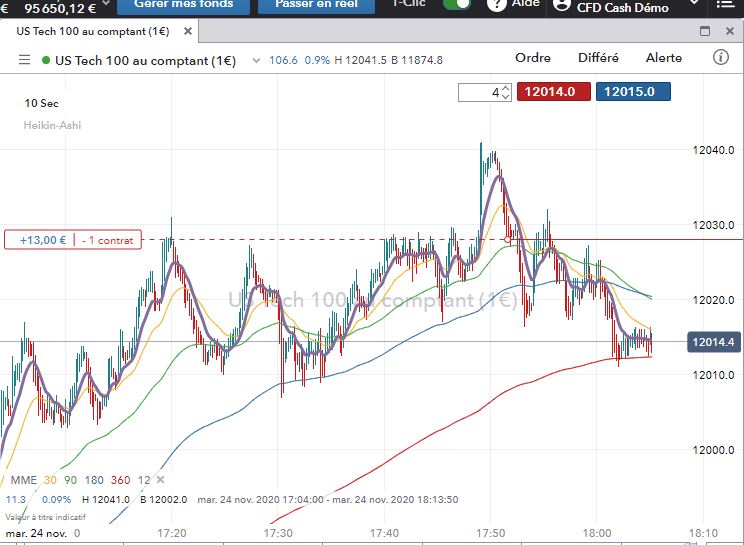Increase contract size with up stepper
744x545 pixels.
click(x=506, y=88)
